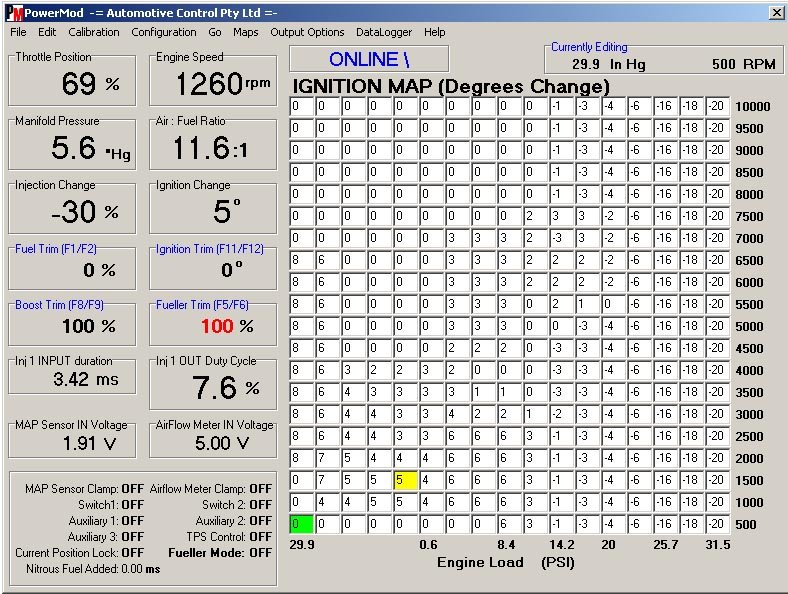The height and width of the screenshot is (594, 788).
Task: Click the 2000 RPM row label
Action: click(x=749, y=458)
